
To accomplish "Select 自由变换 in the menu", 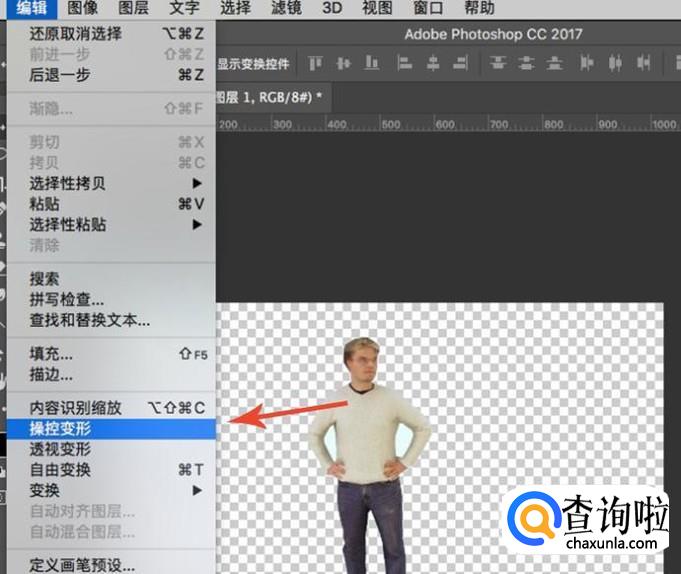I will pos(60,469).
